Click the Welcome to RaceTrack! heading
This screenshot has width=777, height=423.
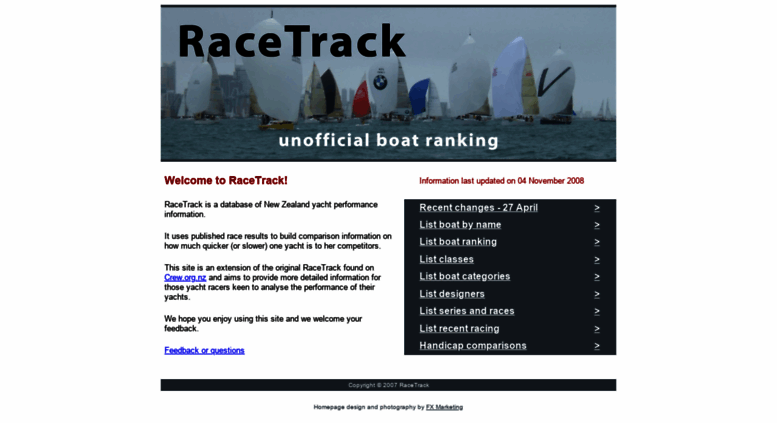click(226, 180)
